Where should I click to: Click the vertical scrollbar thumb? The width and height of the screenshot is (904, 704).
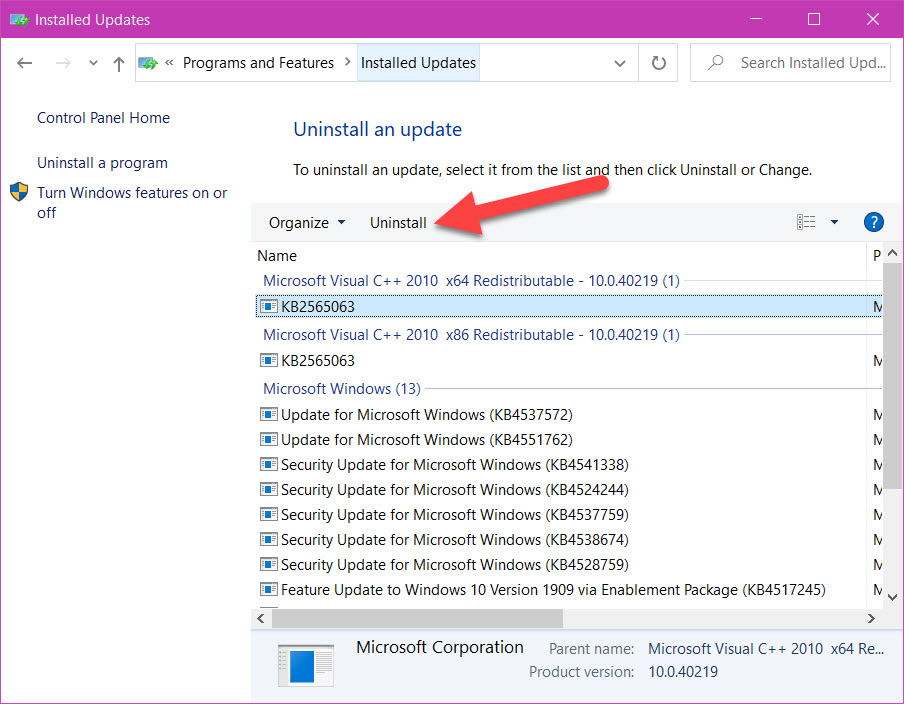(892, 375)
